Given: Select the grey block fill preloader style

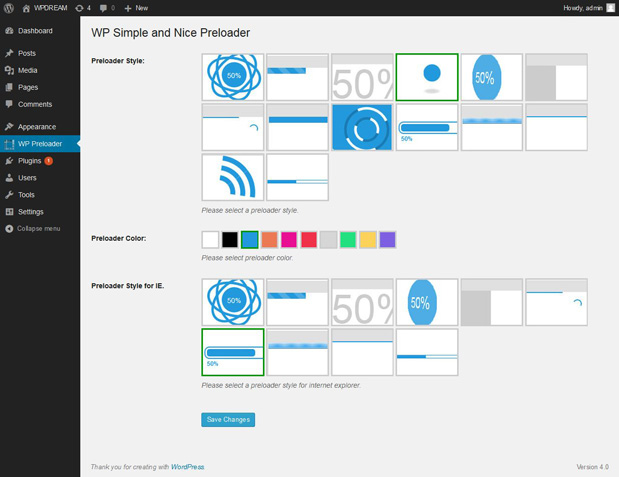Looking at the screenshot, I should click(x=557, y=77).
